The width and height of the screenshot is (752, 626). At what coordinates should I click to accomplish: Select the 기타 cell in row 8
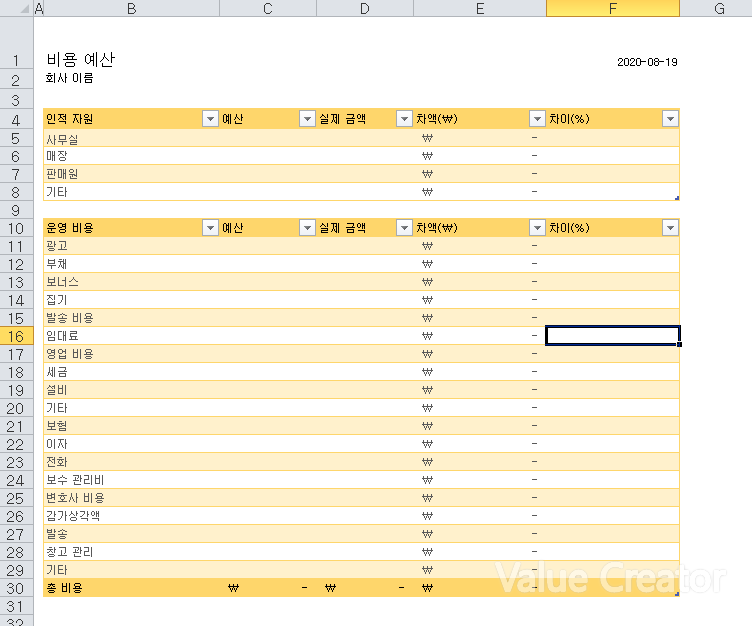pyautogui.click(x=131, y=192)
